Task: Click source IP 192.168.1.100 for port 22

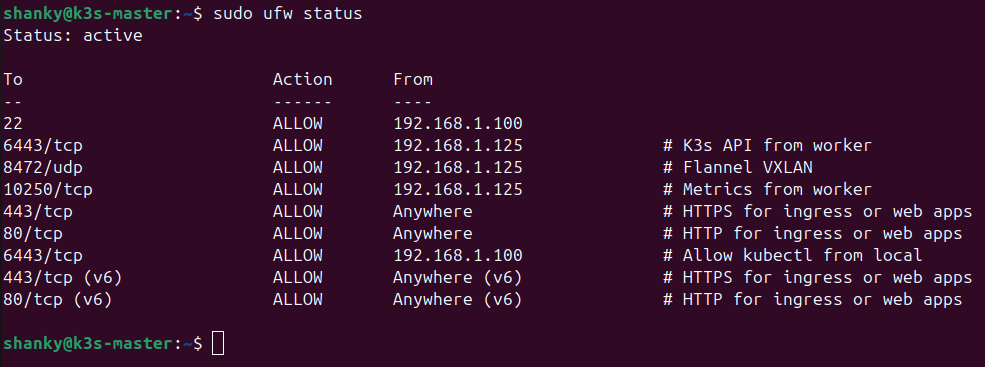Action: pos(458,123)
